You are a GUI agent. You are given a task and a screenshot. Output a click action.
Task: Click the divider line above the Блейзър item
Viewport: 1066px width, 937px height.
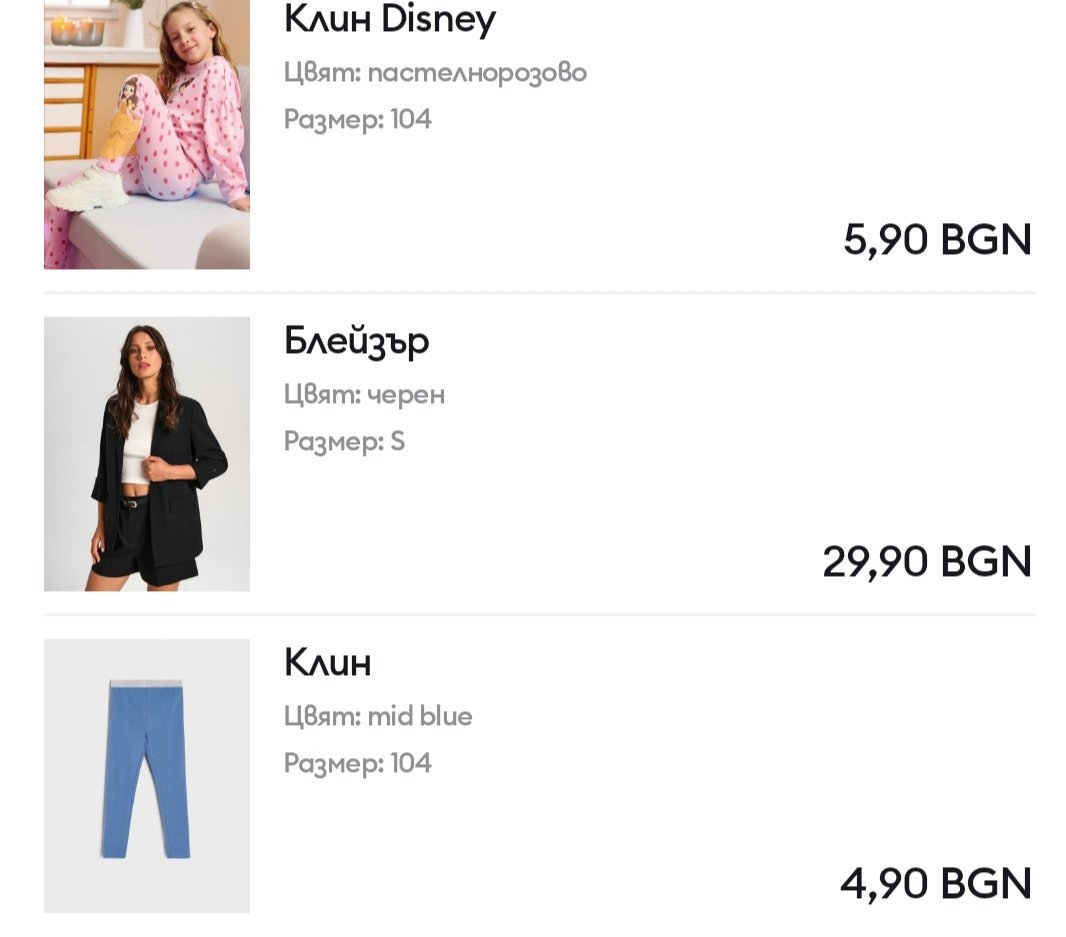540,293
